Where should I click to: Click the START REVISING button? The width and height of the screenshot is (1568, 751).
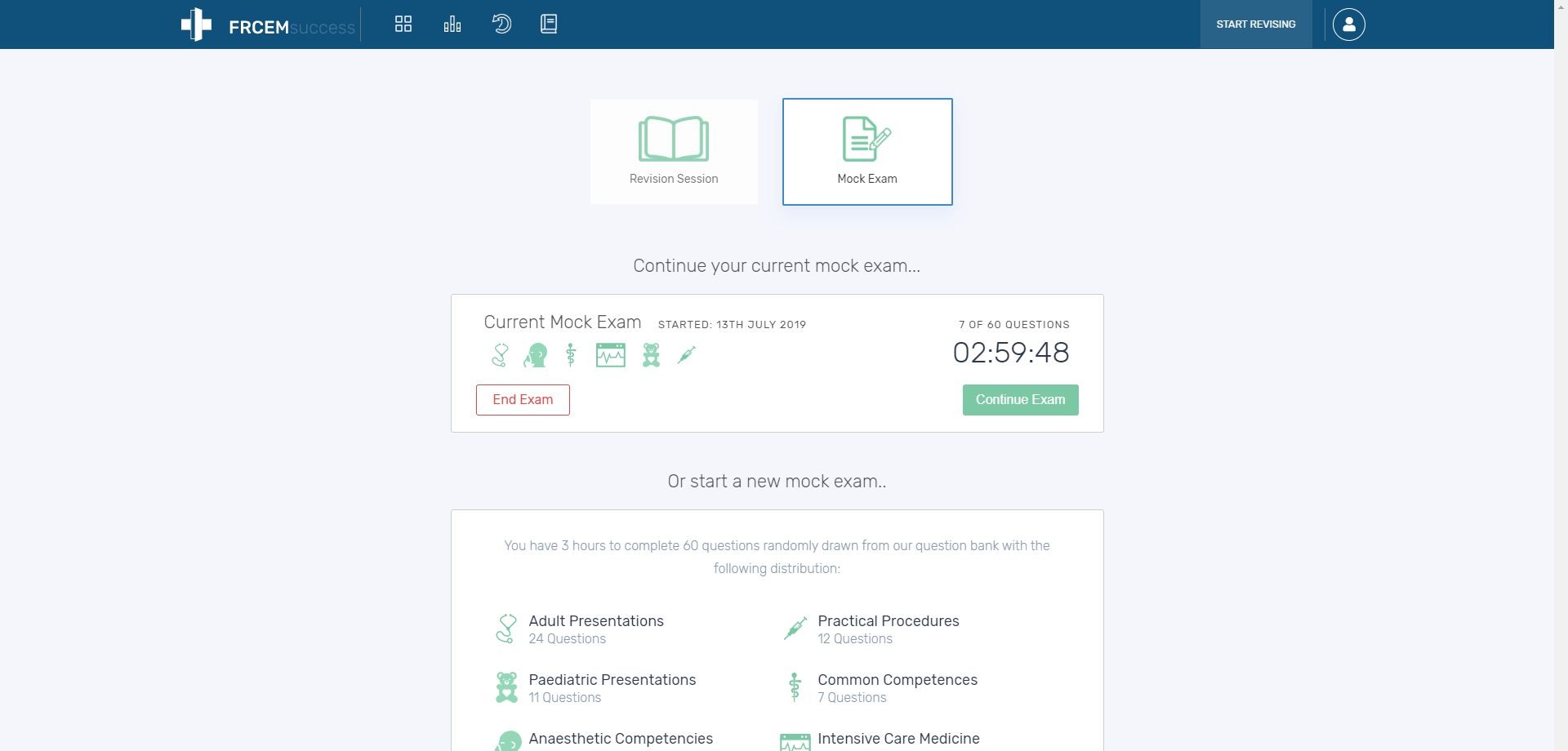click(1256, 24)
